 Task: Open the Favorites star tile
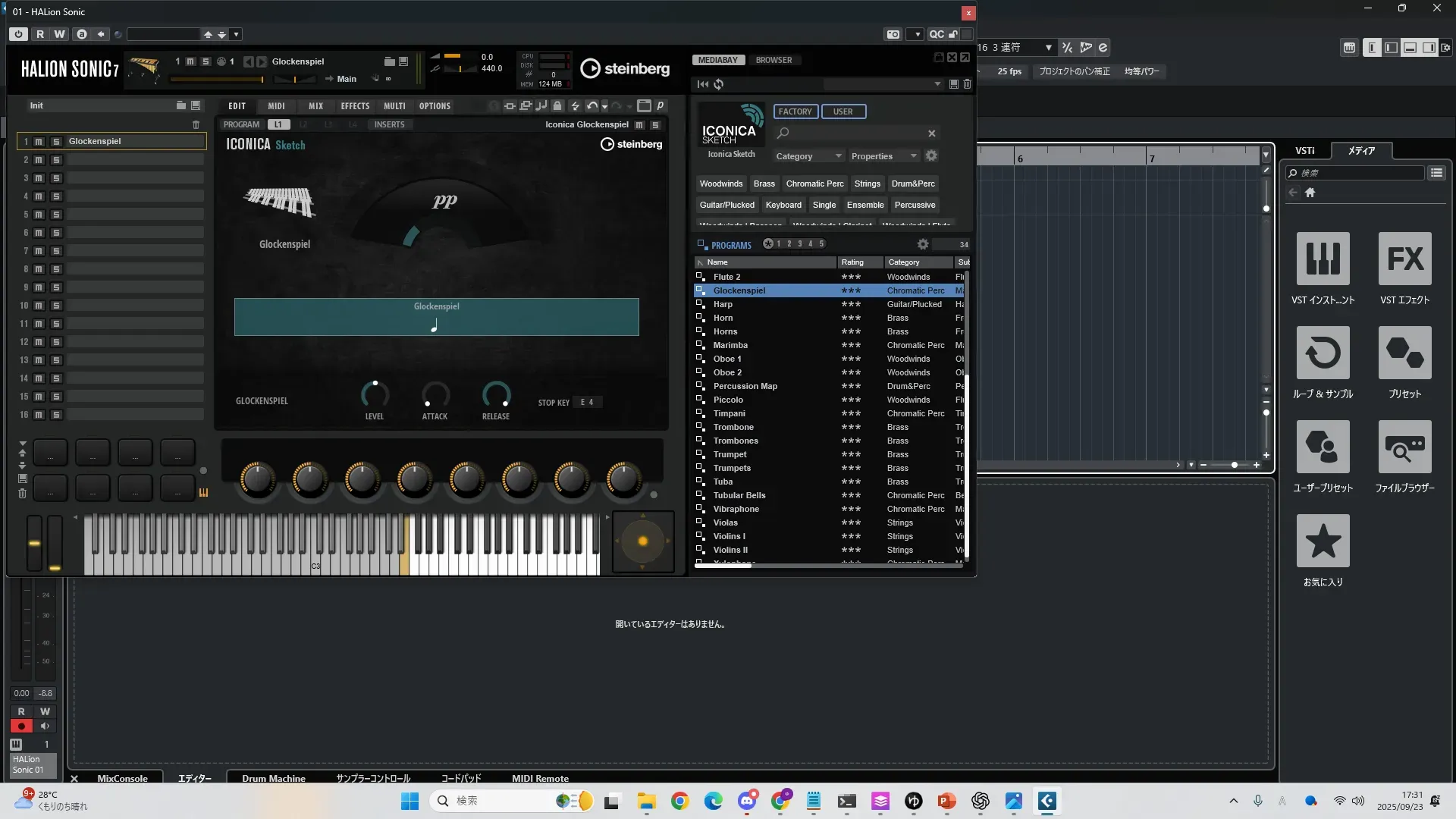pos(1323,541)
